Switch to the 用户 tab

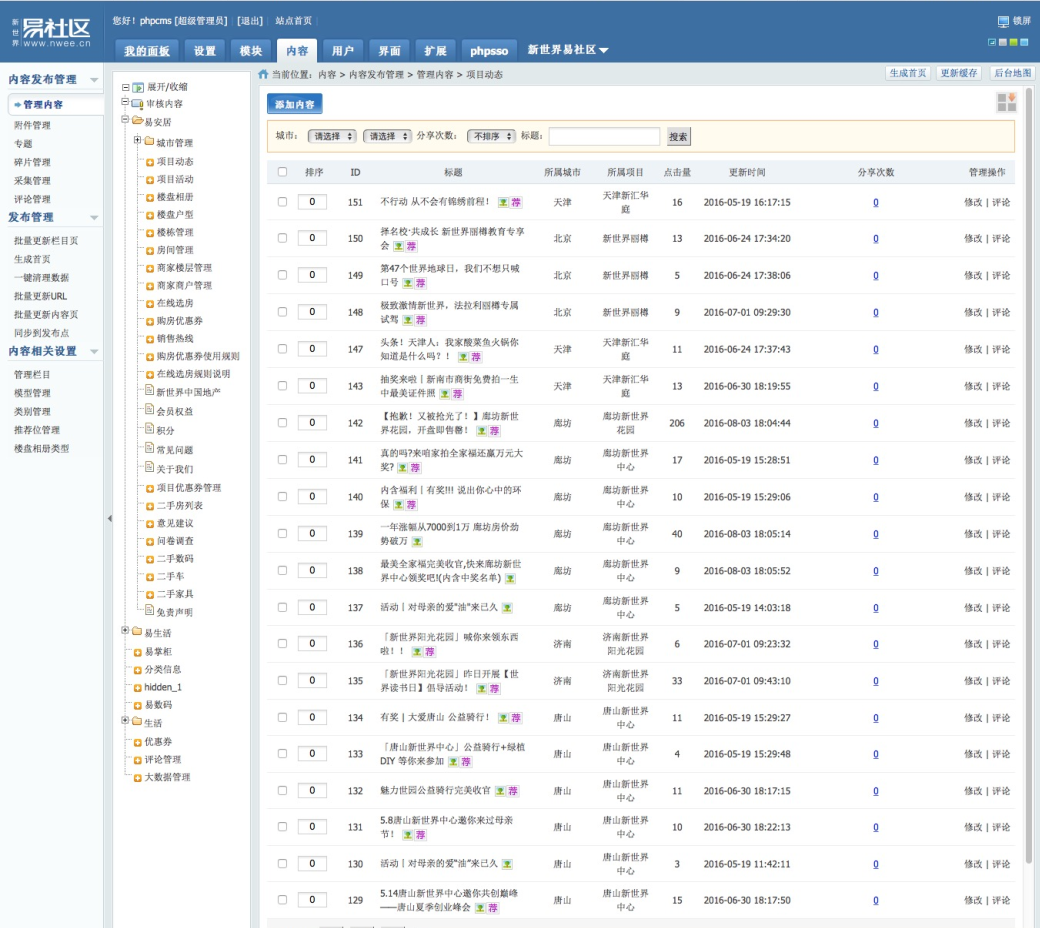pos(343,51)
